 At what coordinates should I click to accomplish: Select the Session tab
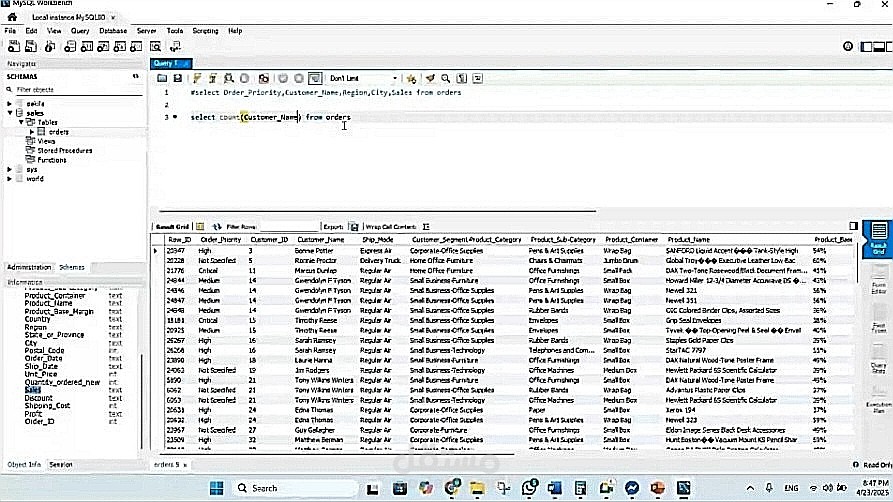point(60,464)
